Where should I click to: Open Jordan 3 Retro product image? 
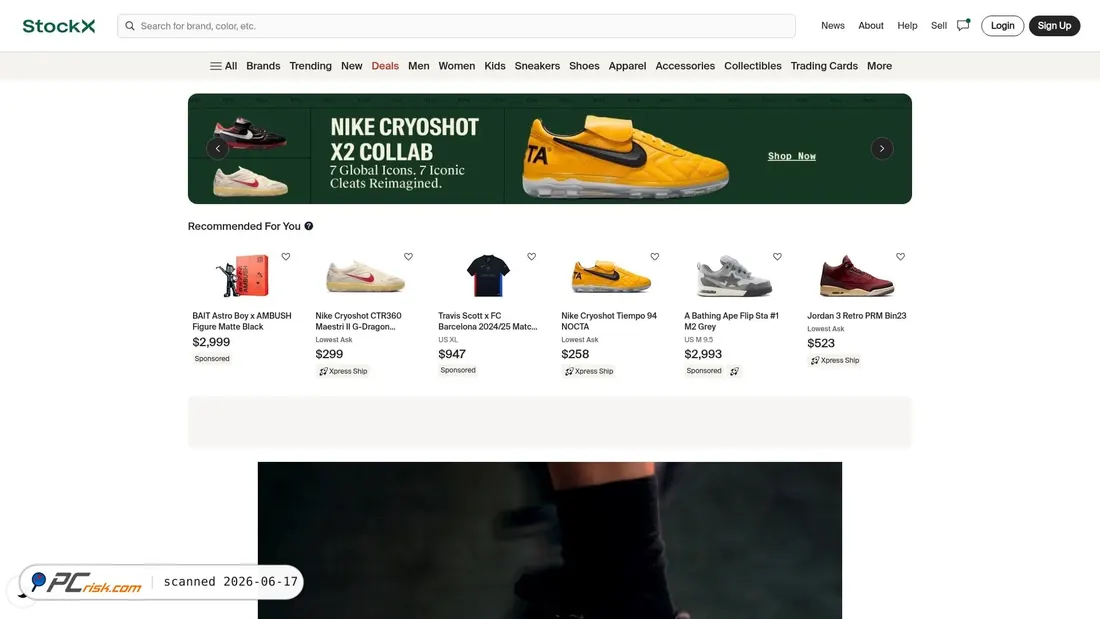[857, 276]
